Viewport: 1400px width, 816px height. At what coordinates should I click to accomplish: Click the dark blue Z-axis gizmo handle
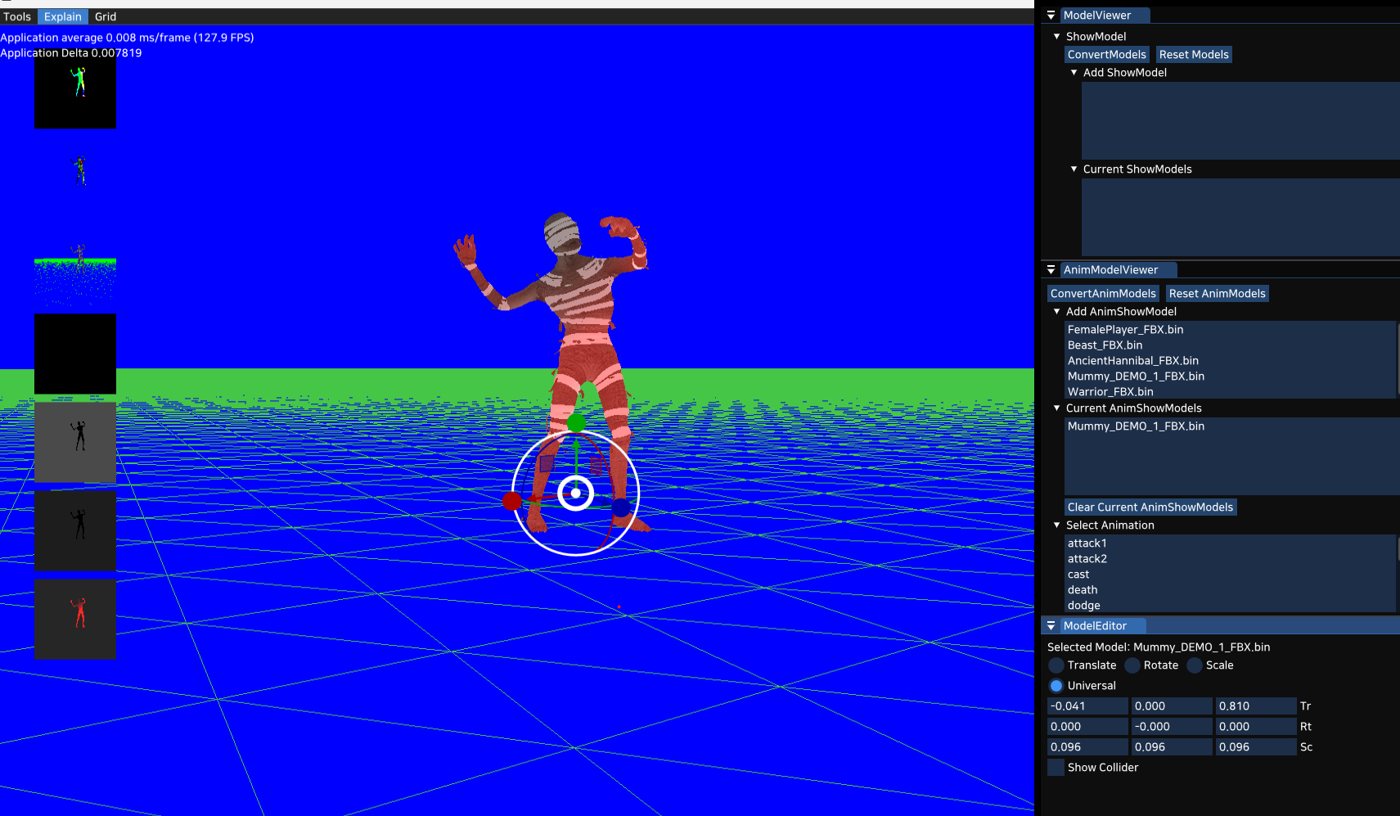[x=621, y=507]
